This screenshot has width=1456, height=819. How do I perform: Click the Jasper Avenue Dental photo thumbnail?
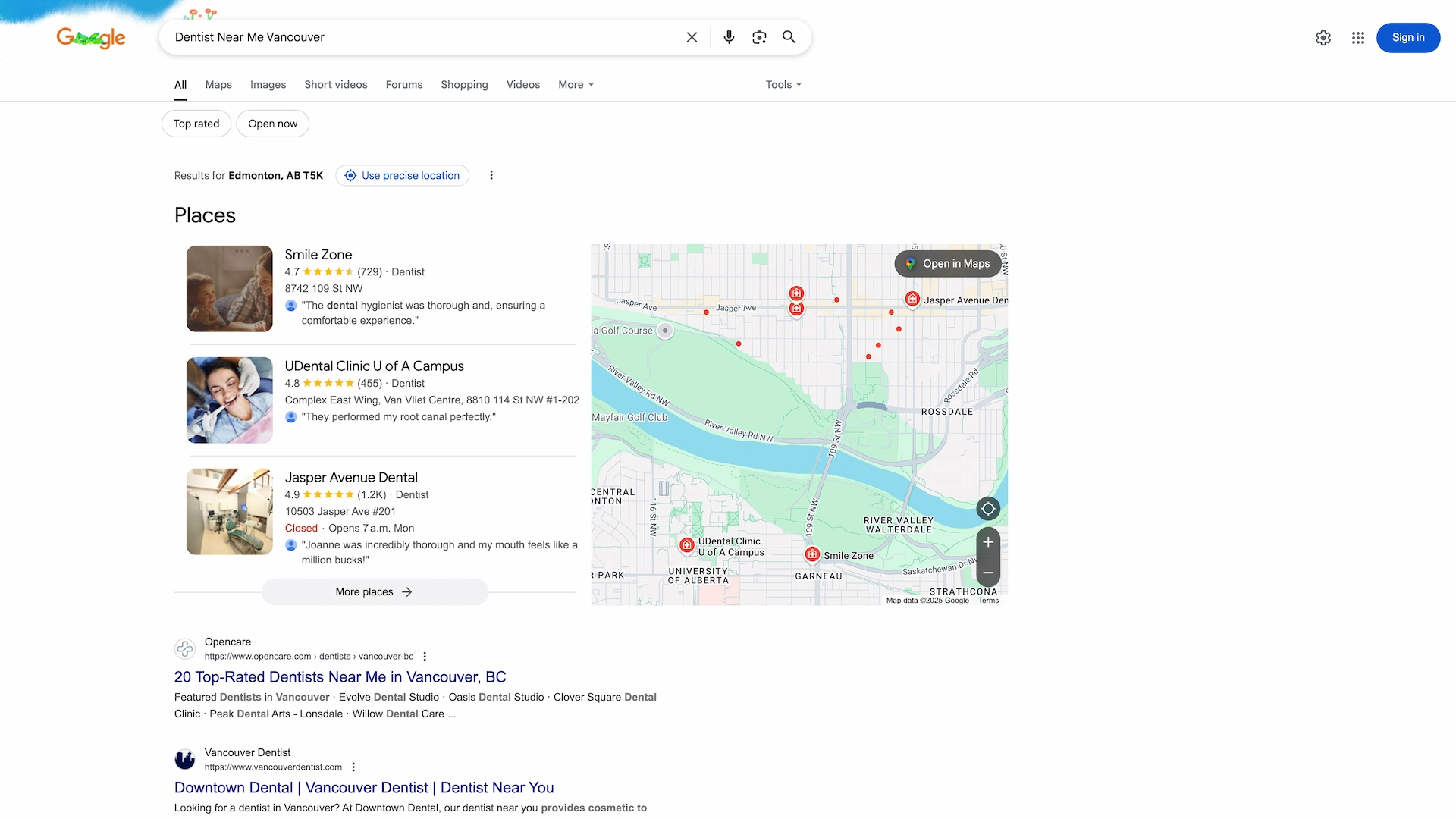[230, 511]
